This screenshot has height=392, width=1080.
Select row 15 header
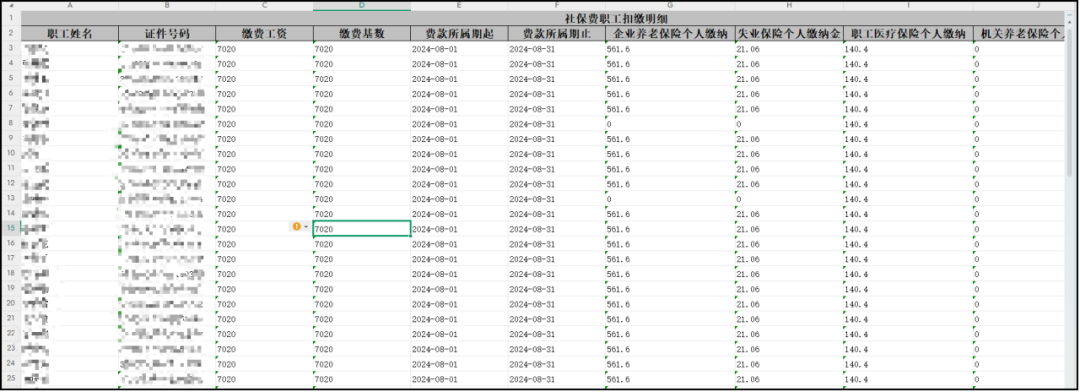(x=11, y=228)
